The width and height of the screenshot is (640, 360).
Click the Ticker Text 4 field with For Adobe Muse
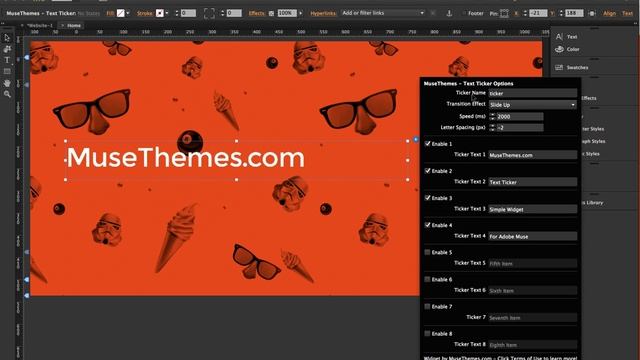[533, 236]
